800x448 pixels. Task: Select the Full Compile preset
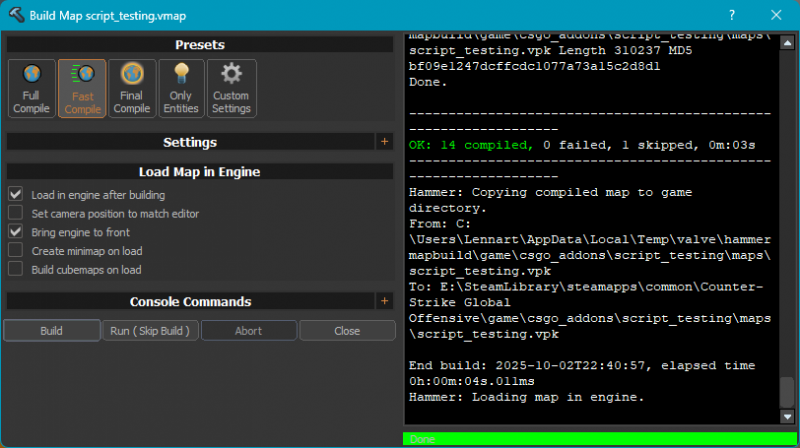point(31,88)
